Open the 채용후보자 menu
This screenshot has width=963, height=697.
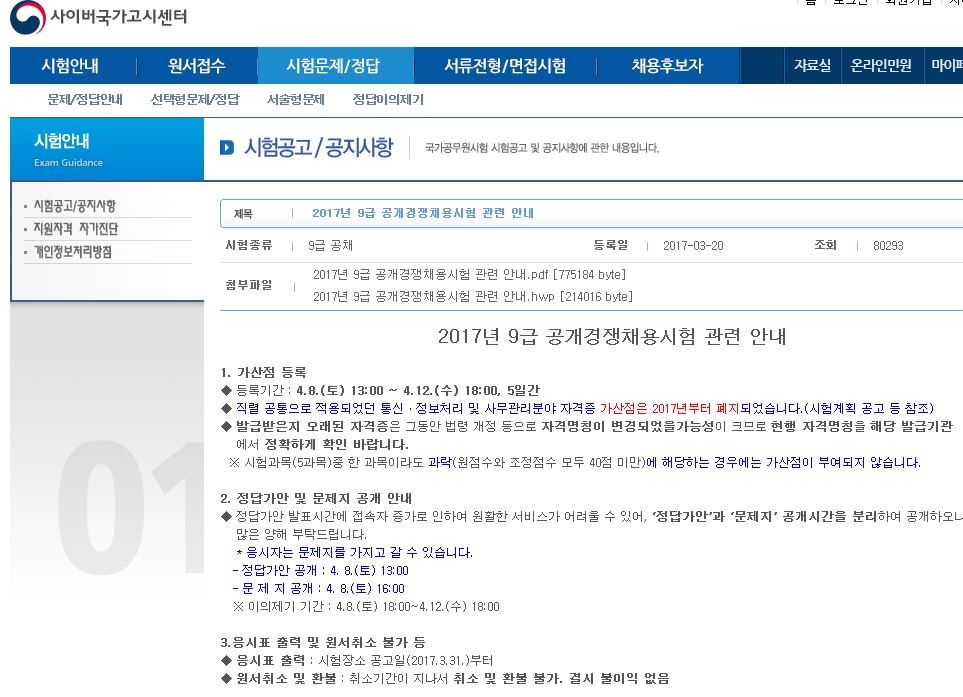[x=668, y=65]
